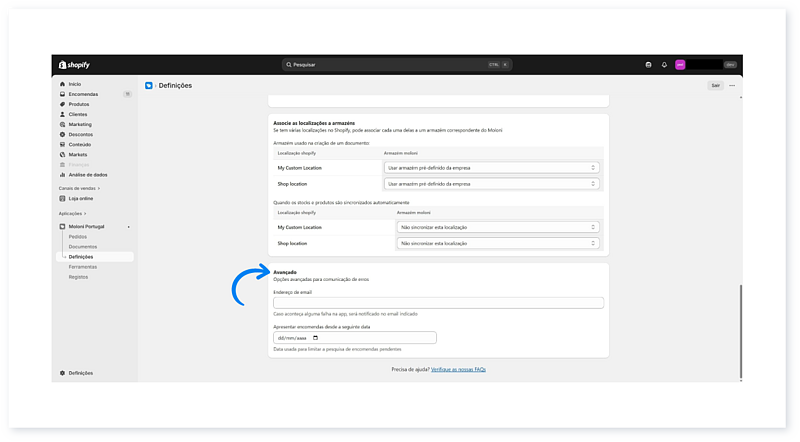This screenshot has height=442, width=800.
Task: Click the Descontos icon in sidebar
Action: point(62,134)
